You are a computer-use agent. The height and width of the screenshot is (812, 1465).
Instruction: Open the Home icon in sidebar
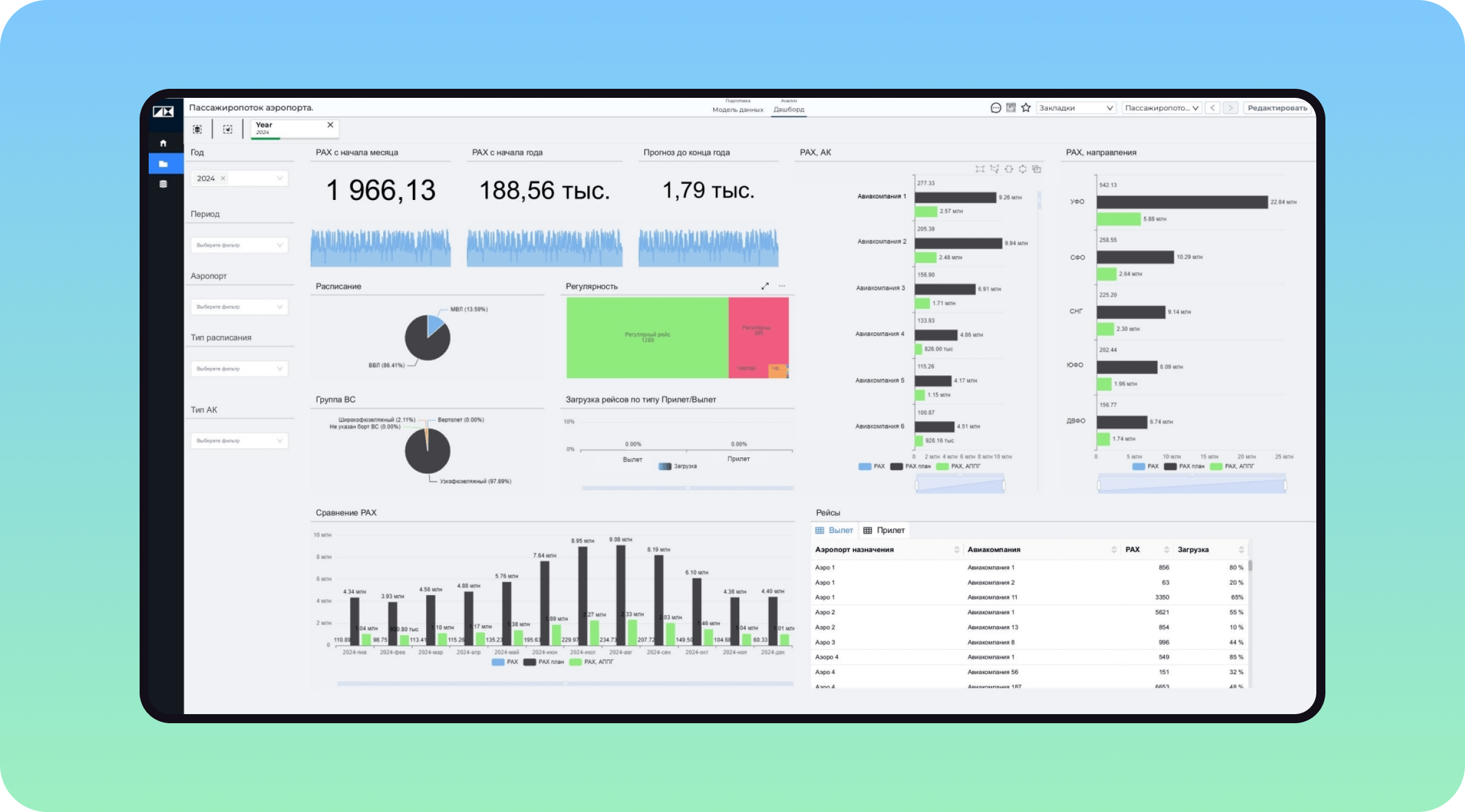163,143
